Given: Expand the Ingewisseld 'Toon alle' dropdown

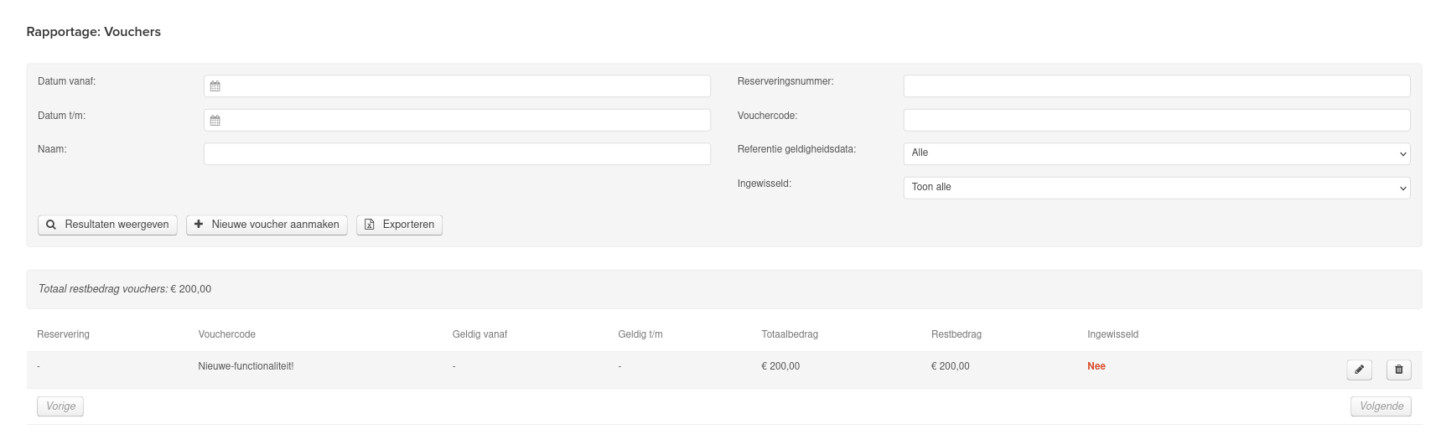Looking at the screenshot, I should point(1156,188).
